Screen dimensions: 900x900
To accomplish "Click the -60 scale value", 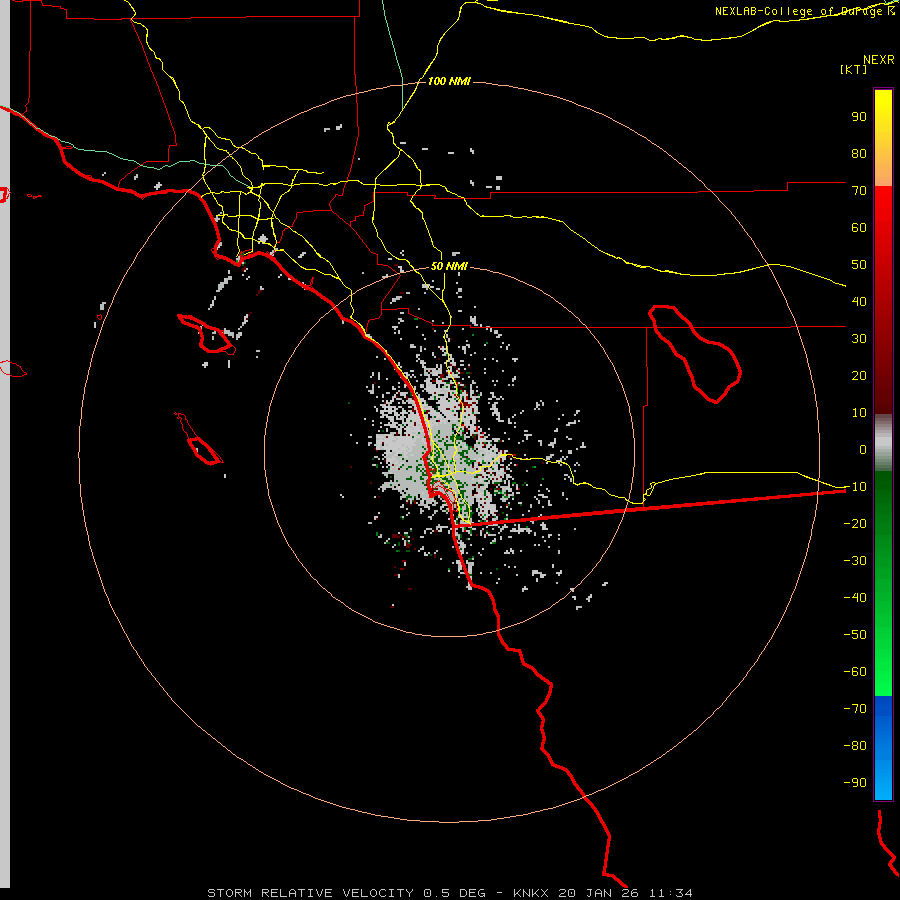I will point(855,672).
